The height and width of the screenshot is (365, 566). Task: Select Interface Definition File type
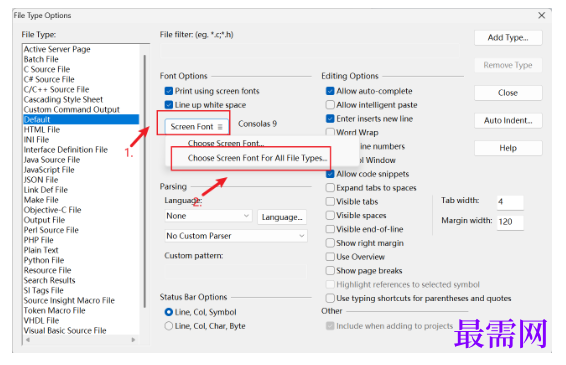coord(81,150)
